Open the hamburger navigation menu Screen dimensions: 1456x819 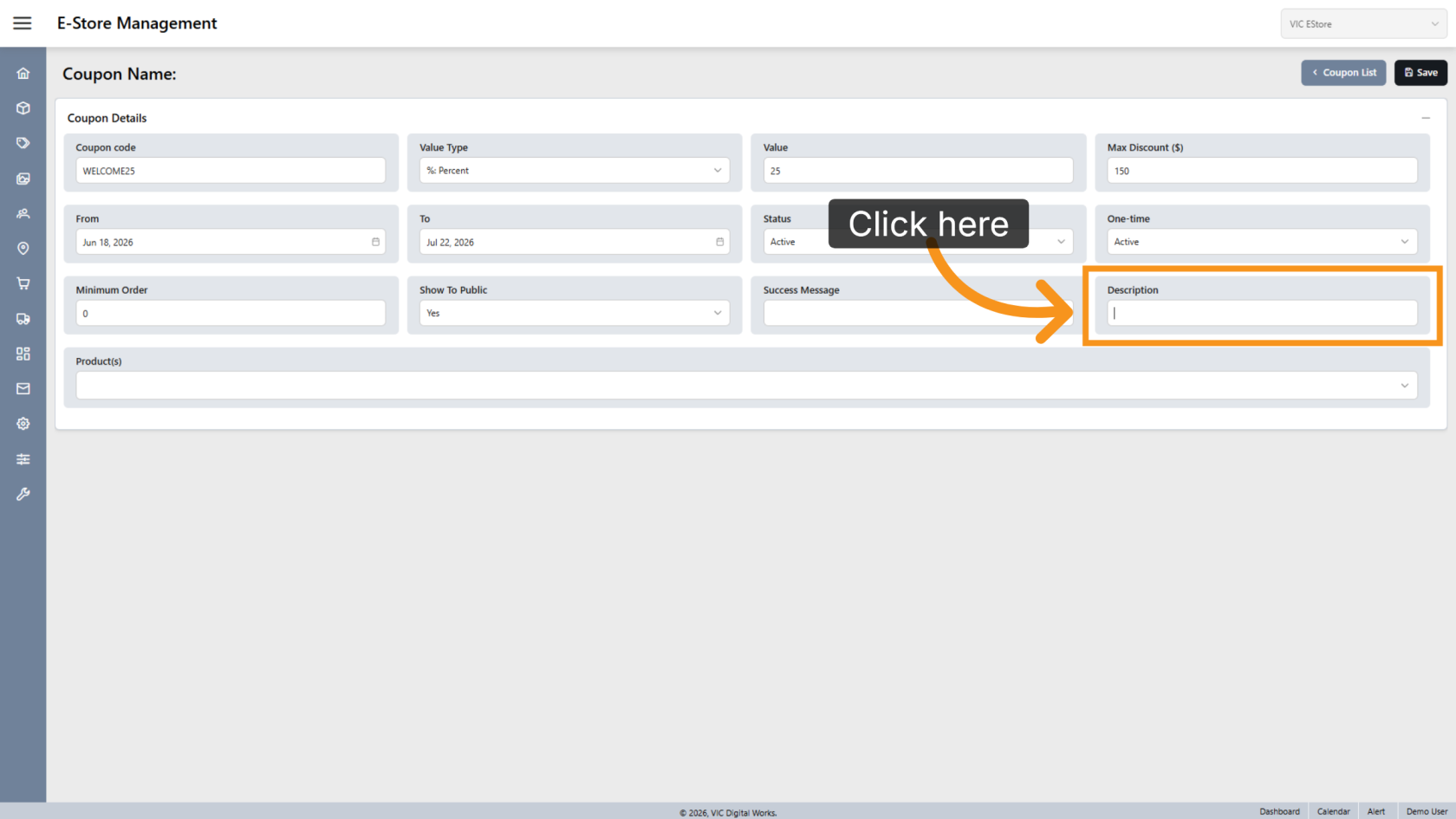[x=23, y=23]
